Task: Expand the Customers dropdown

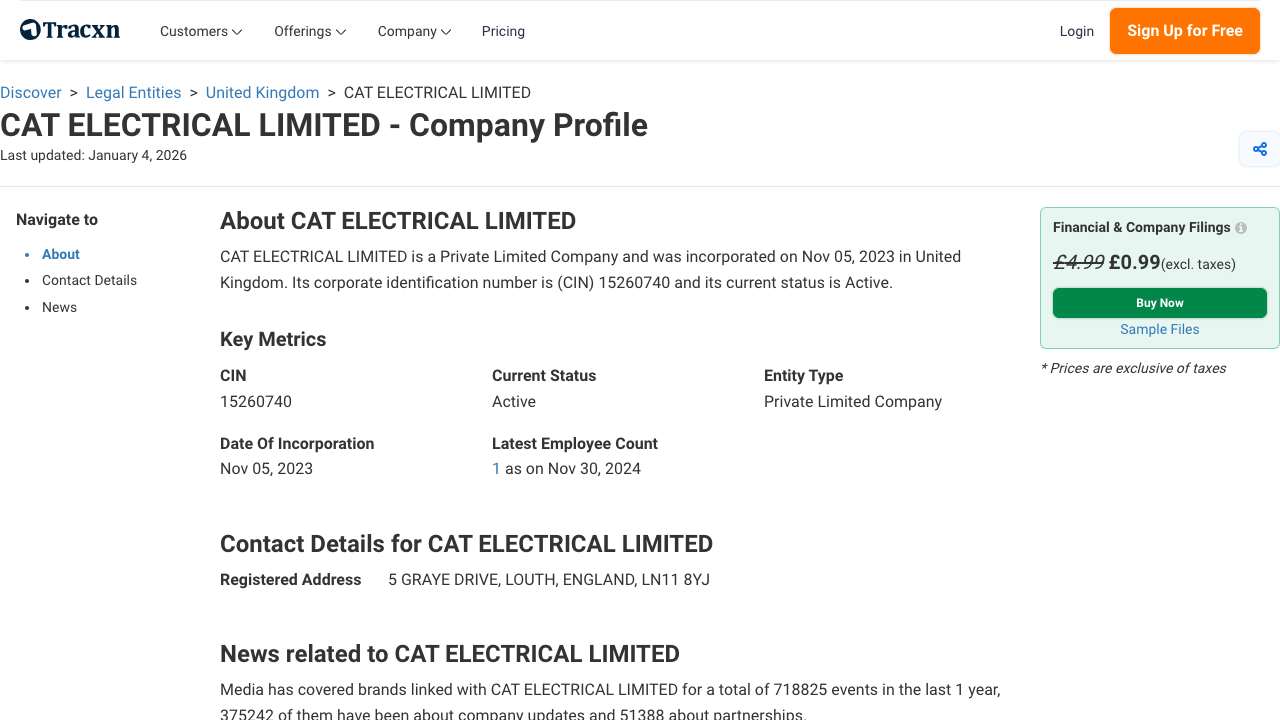Action: pos(200,31)
